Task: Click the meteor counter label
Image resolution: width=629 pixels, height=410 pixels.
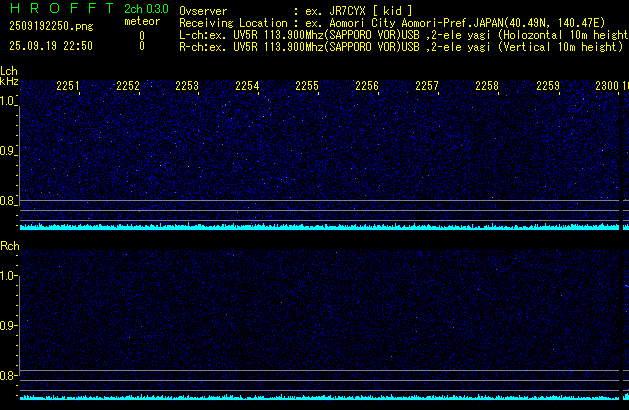Action: (141, 21)
